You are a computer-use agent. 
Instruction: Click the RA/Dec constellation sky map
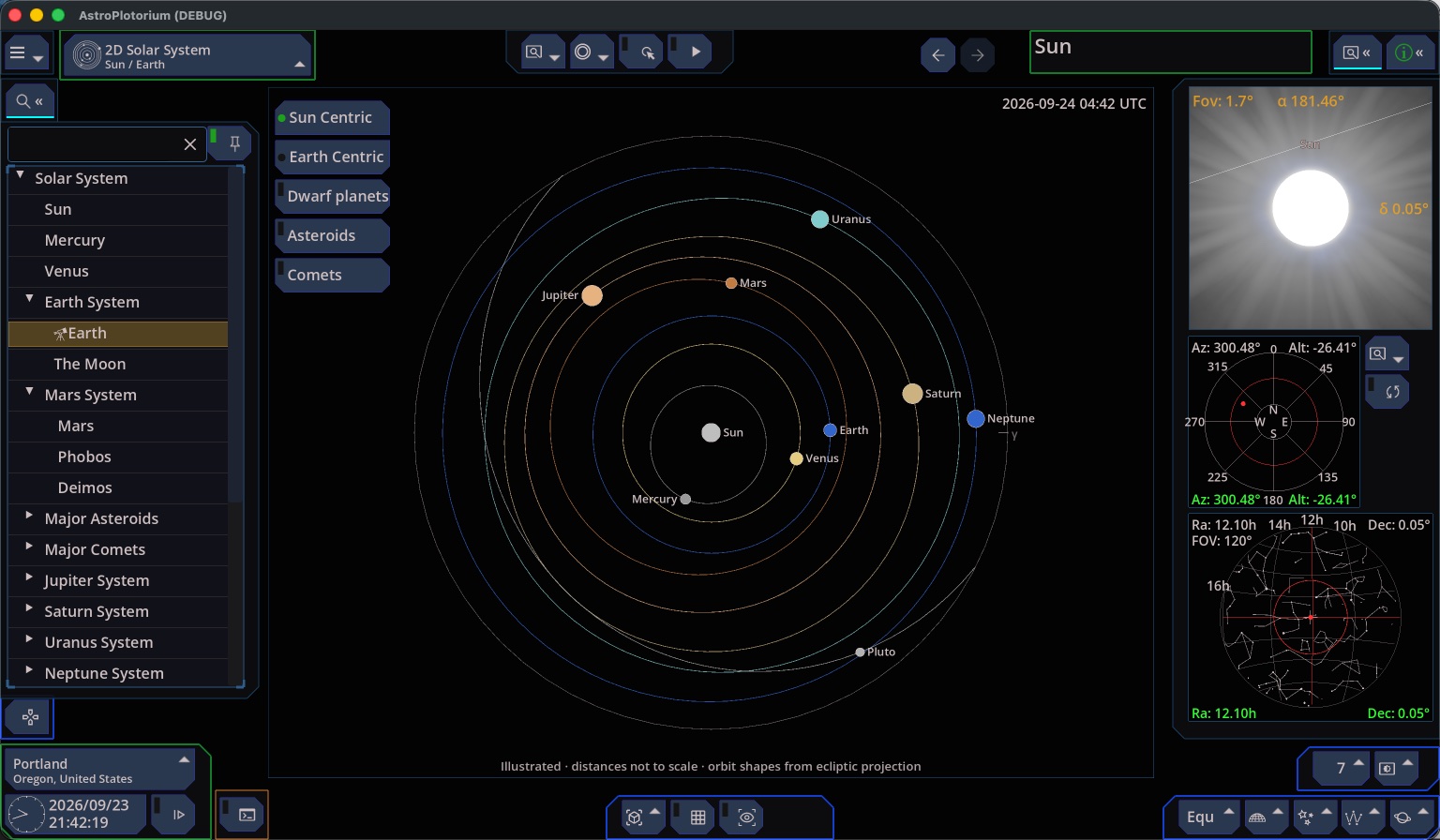click(1311, 618)
